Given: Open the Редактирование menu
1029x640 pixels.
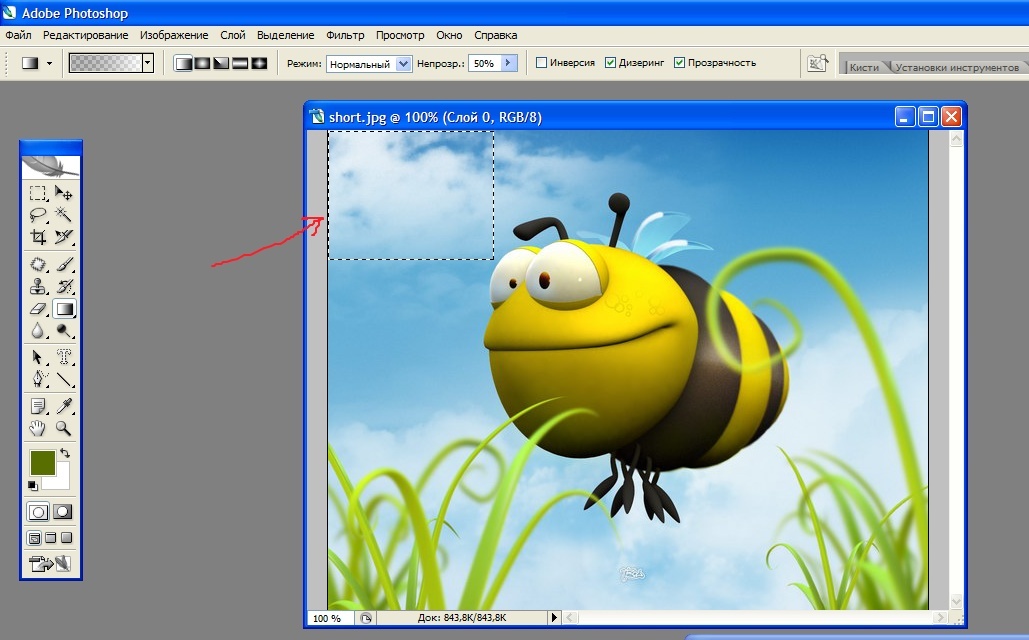Looking at the screenshot, I should pos(85,35).
